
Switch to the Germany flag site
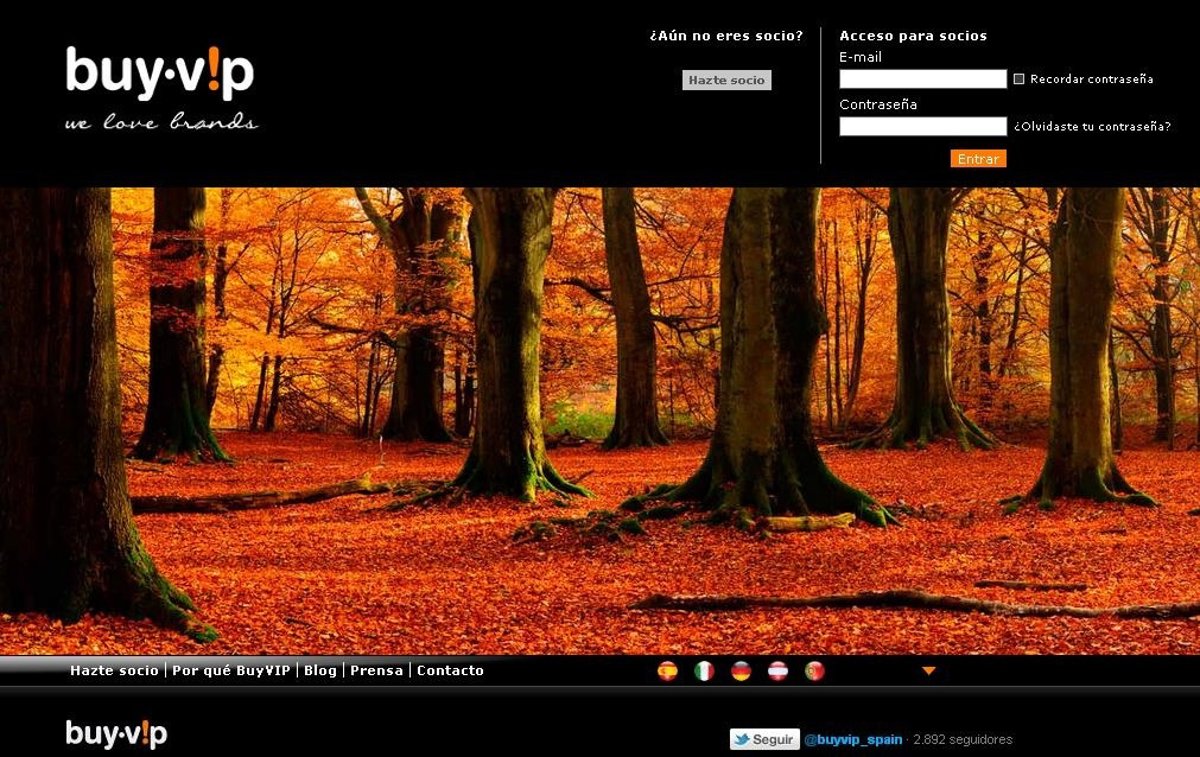pos(741,671)
